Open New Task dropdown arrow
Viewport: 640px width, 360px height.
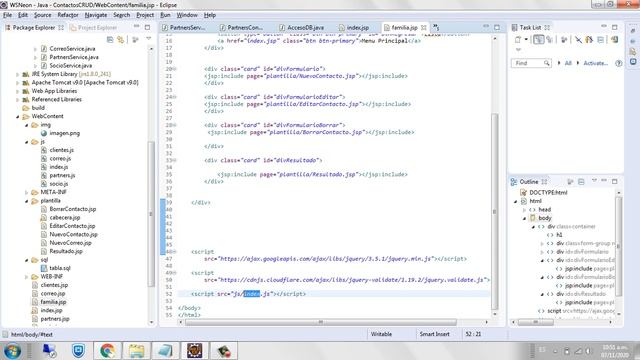[x=526, y=40]
